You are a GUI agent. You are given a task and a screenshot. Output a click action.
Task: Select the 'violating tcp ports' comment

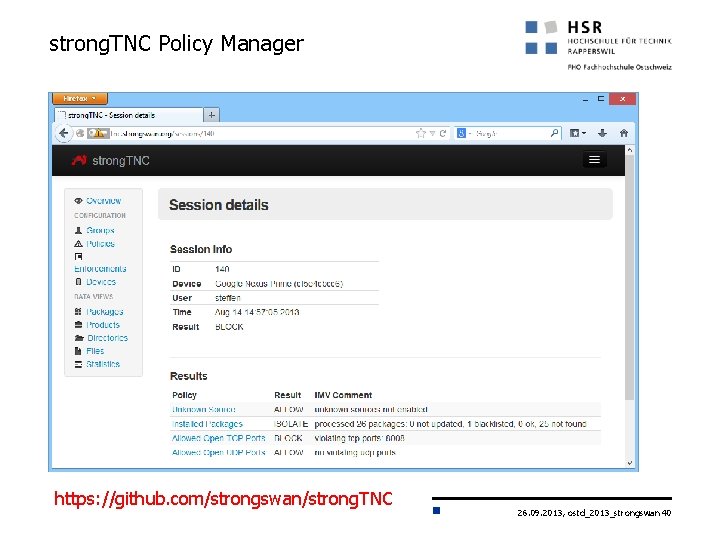point(360,438)
